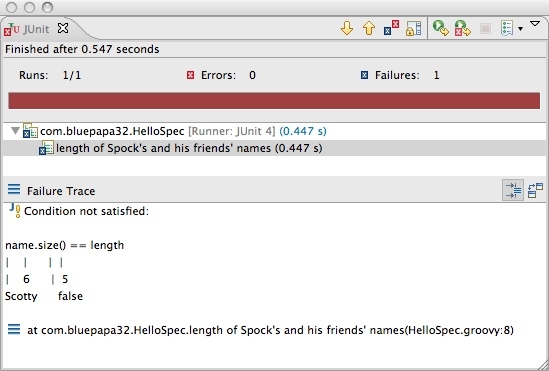
Task: Go to next failed test arrow
Action: pyautogui.click(x=347, y=28)
